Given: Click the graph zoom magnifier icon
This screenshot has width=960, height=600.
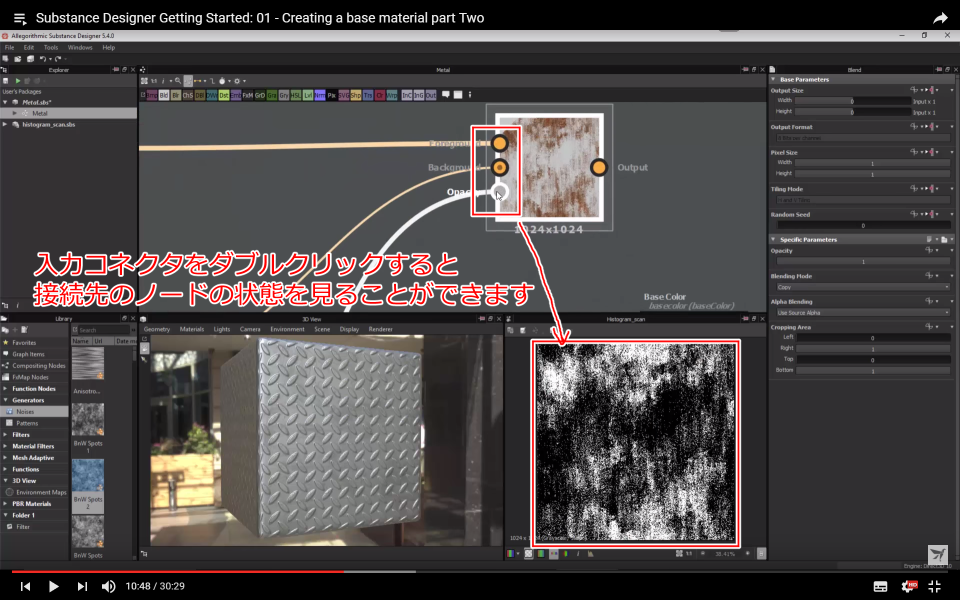Looking at the screenshot, I should (178, 81).
